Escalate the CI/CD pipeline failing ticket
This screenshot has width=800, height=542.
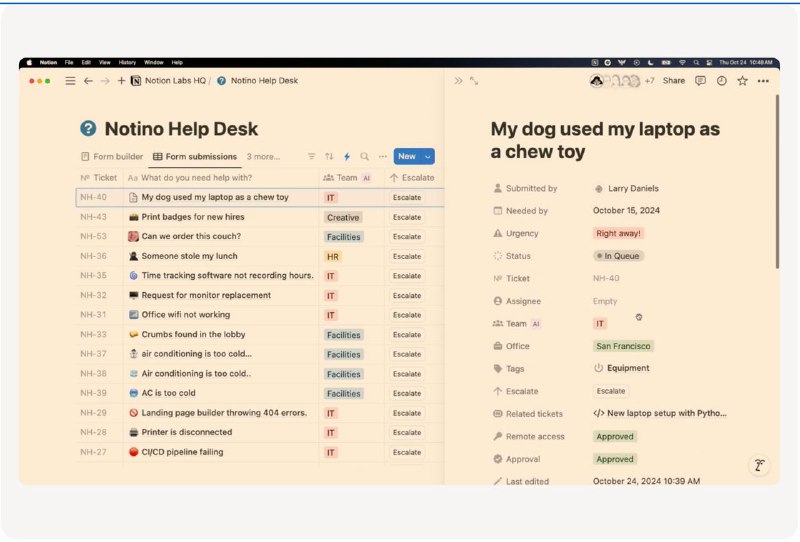pyautogui.click(x=407, y=452)
